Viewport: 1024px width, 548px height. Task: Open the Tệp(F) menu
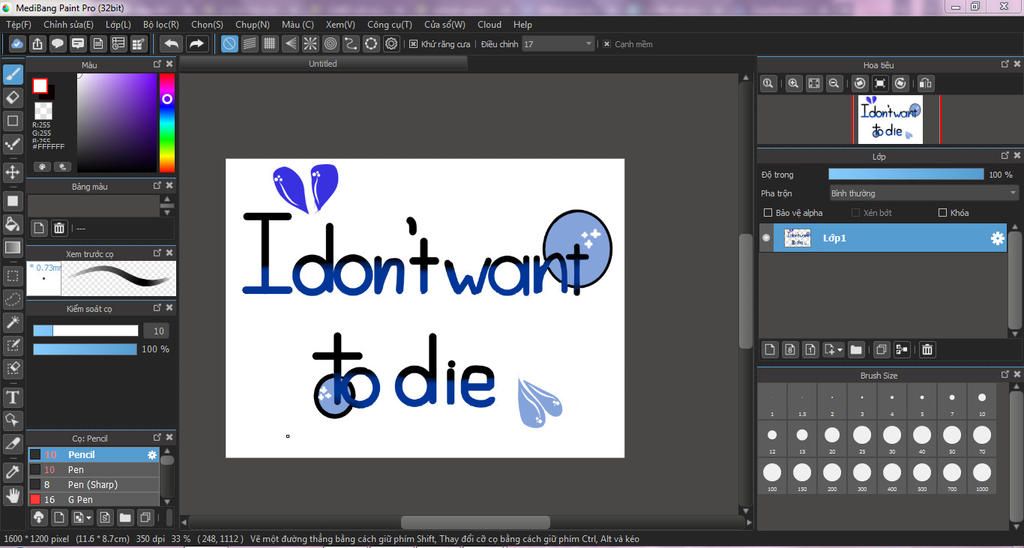[18, 25]
